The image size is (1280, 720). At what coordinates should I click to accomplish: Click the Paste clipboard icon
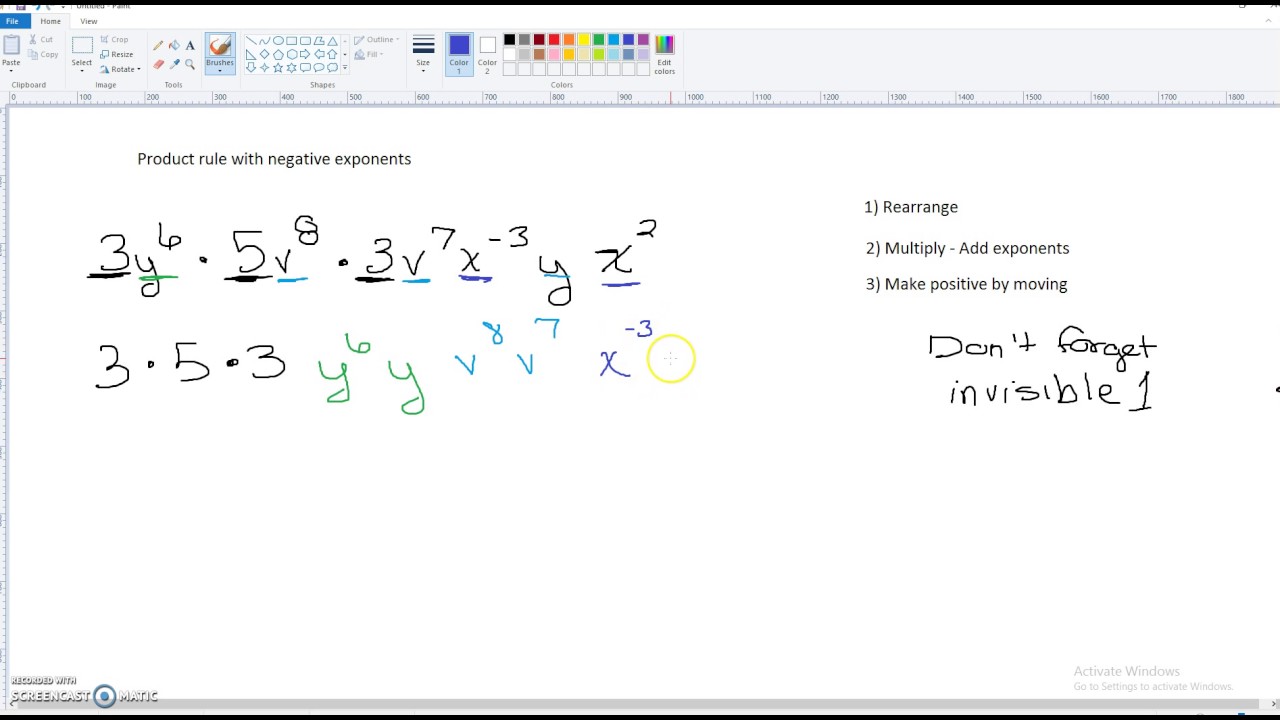[x=11, y=45]
